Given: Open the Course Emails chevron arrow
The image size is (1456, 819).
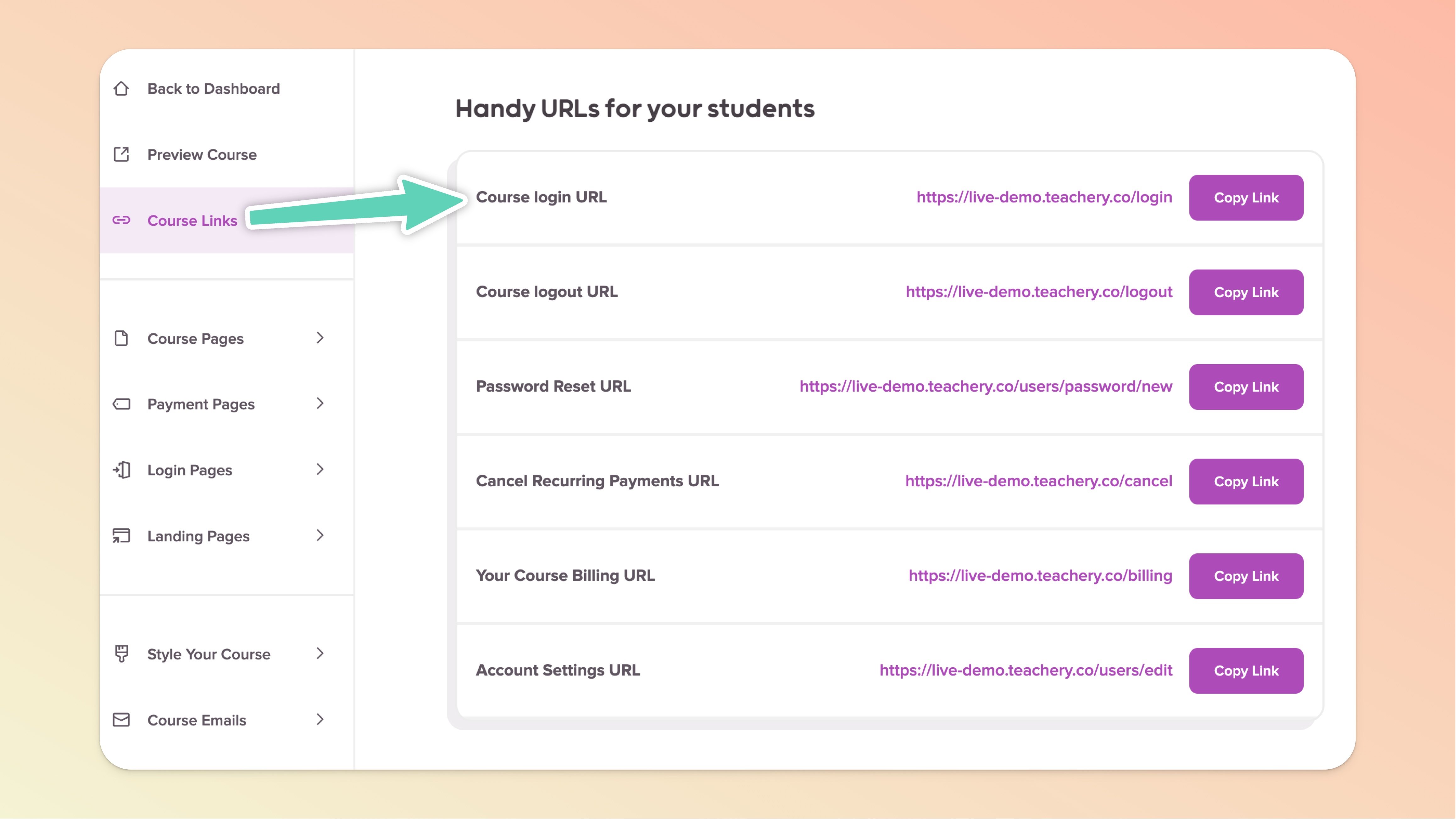Looking at the screenshot, I should (x=320, y=720).
